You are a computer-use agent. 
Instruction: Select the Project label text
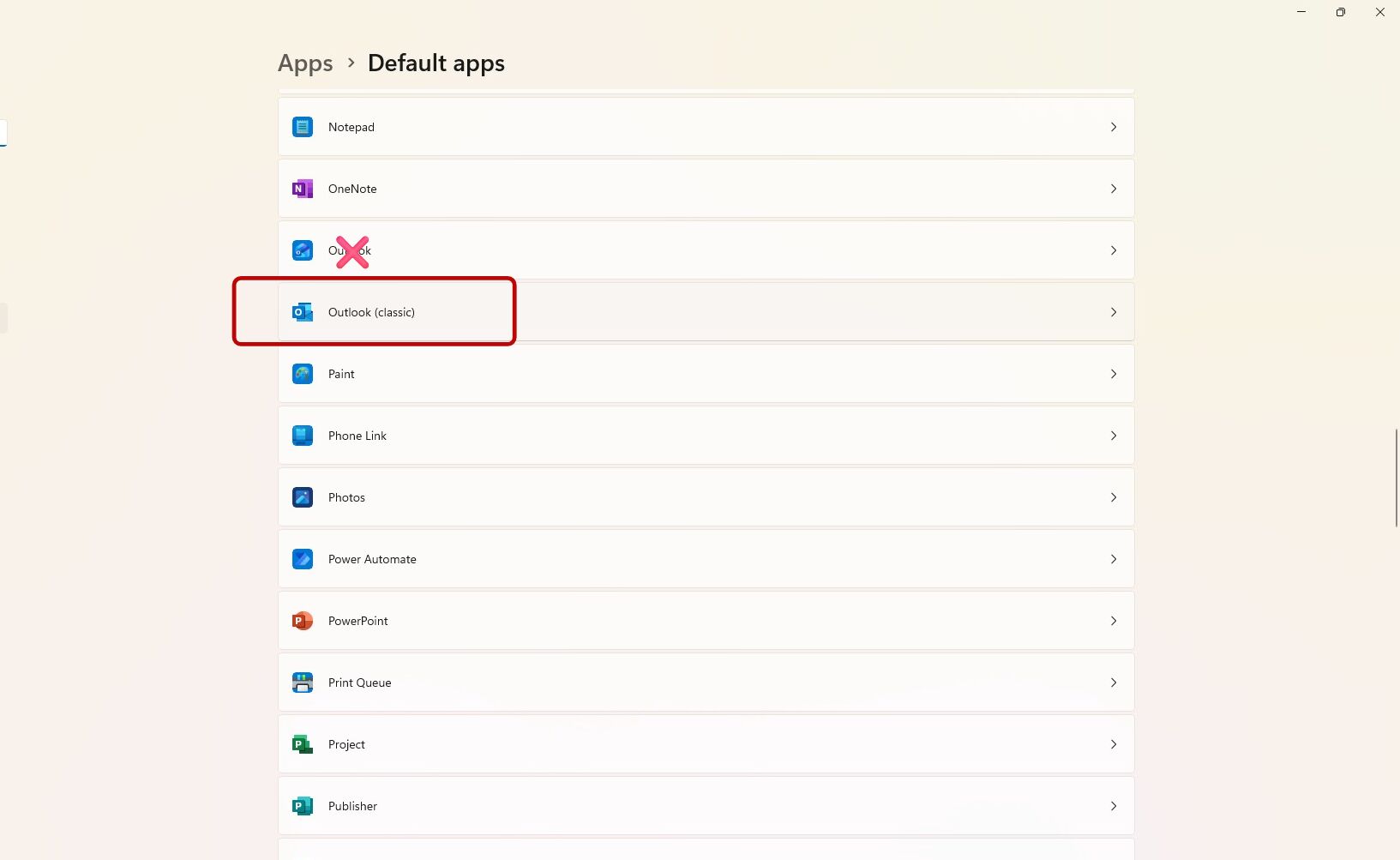coord(346,744)
